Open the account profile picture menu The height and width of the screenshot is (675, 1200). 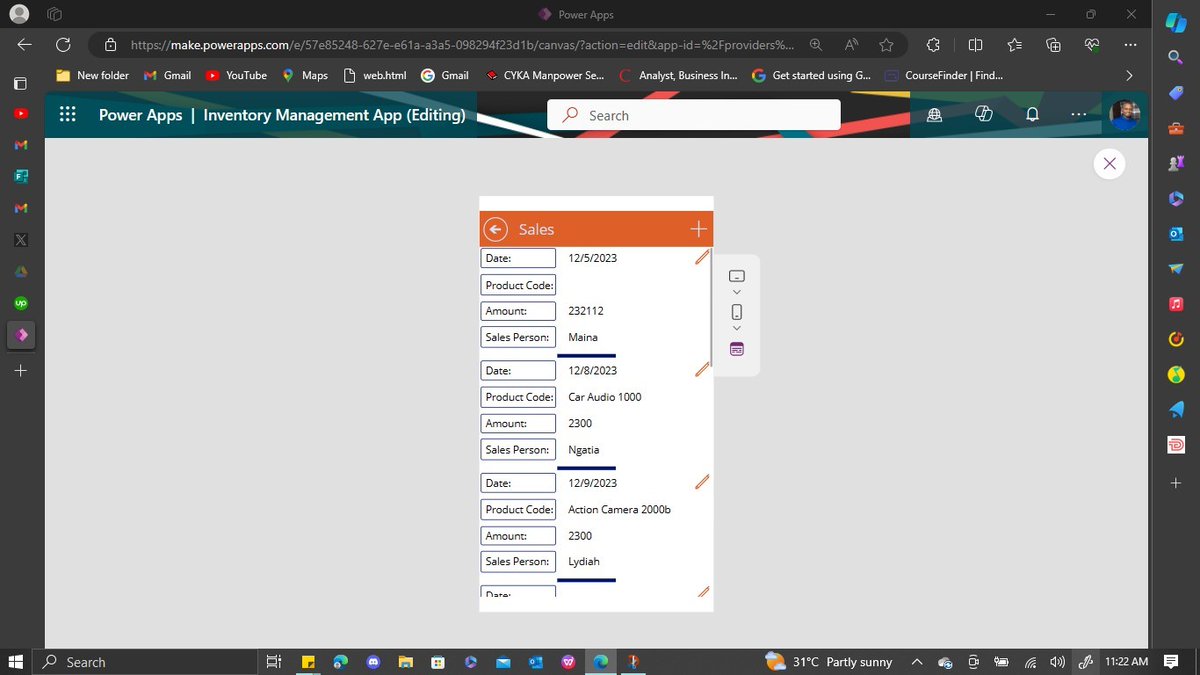[x=1125, y=114]
